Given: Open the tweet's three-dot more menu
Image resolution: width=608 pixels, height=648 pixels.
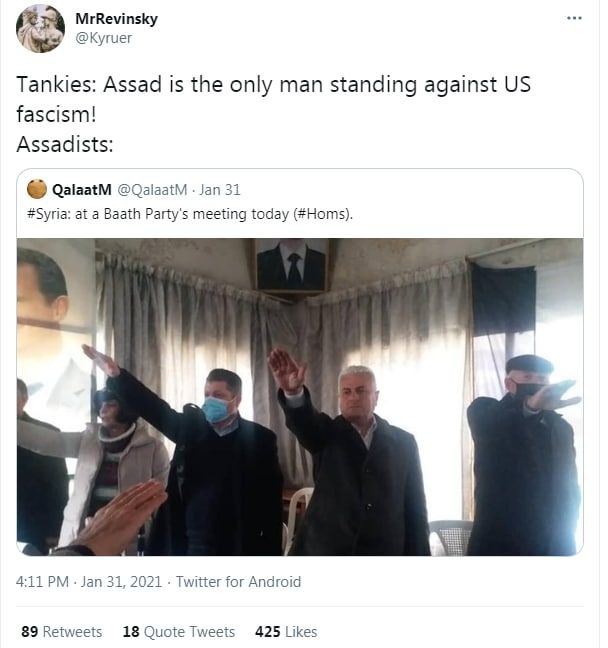Looking at the screenshot, I should (574, 18).
